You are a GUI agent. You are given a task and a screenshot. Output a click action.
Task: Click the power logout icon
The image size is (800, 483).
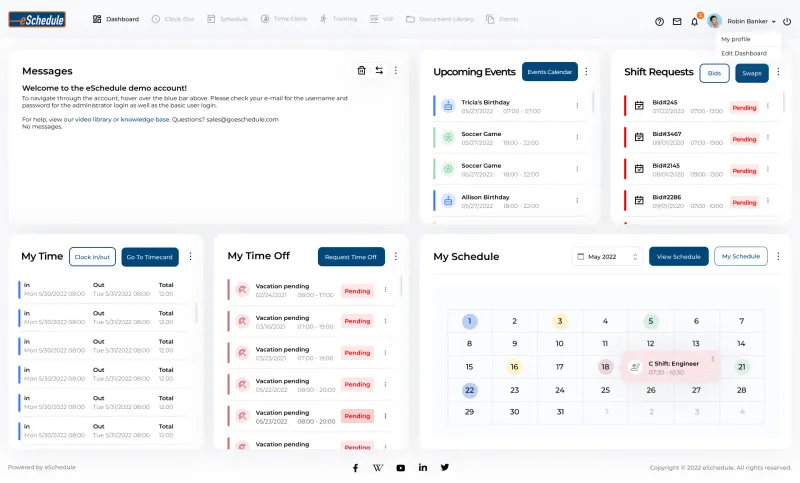coord(787,21)
